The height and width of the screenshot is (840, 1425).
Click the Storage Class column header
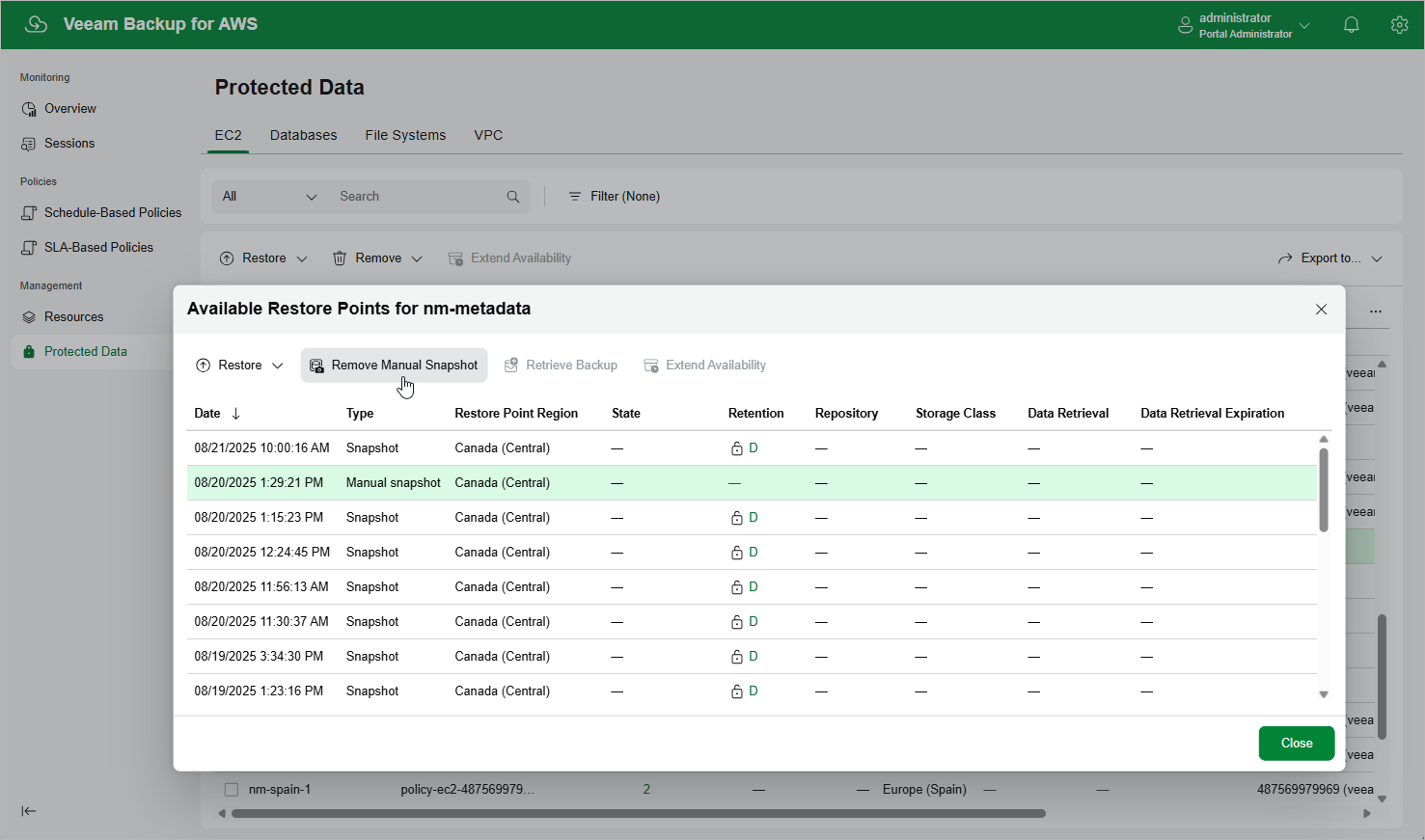[955, 414]
